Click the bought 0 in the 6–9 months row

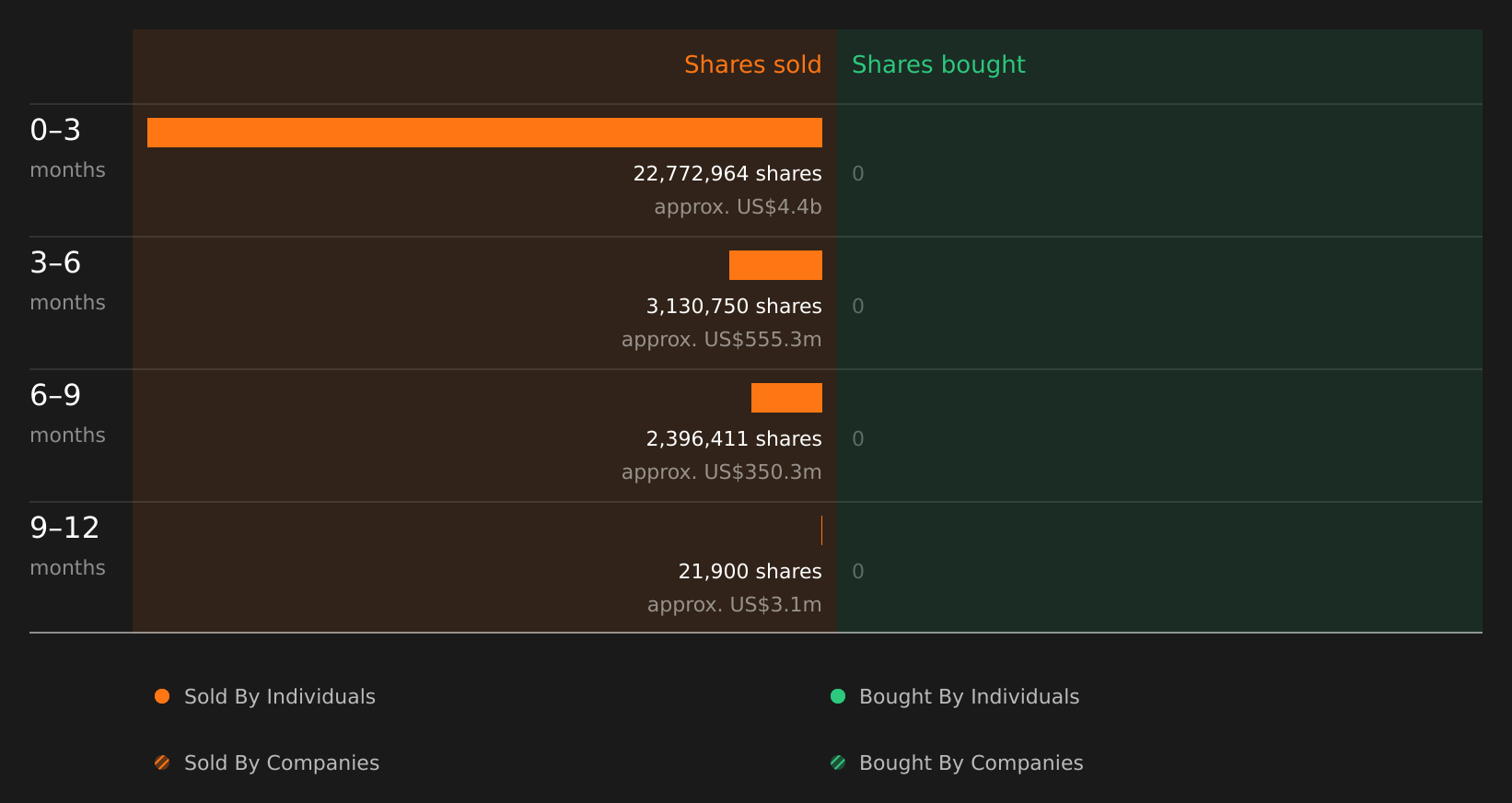tap(858, 439)
